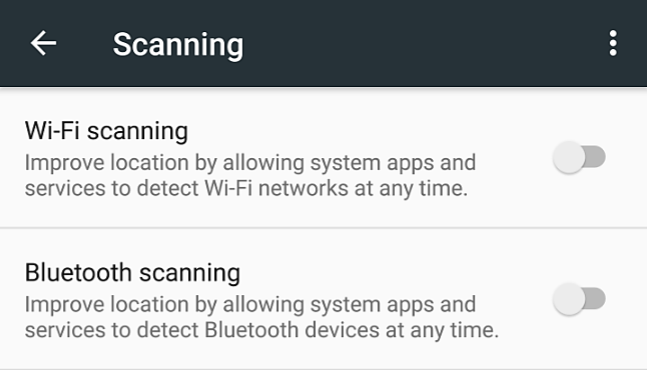Go back using the arrow icon
This screenshot has height=370, width=647.
coord(43,43)
